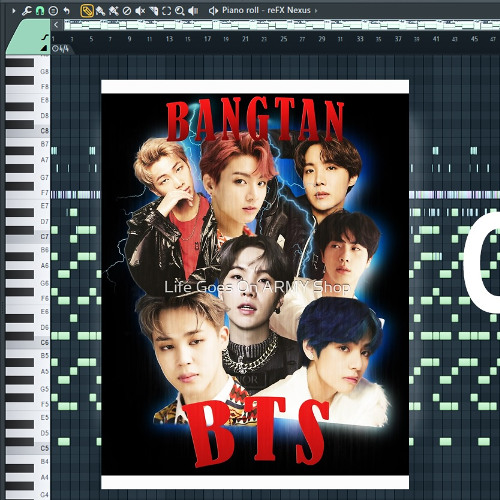Select the dashed-box Select tool
500x500 pixels.
click(x=166, y=11)
